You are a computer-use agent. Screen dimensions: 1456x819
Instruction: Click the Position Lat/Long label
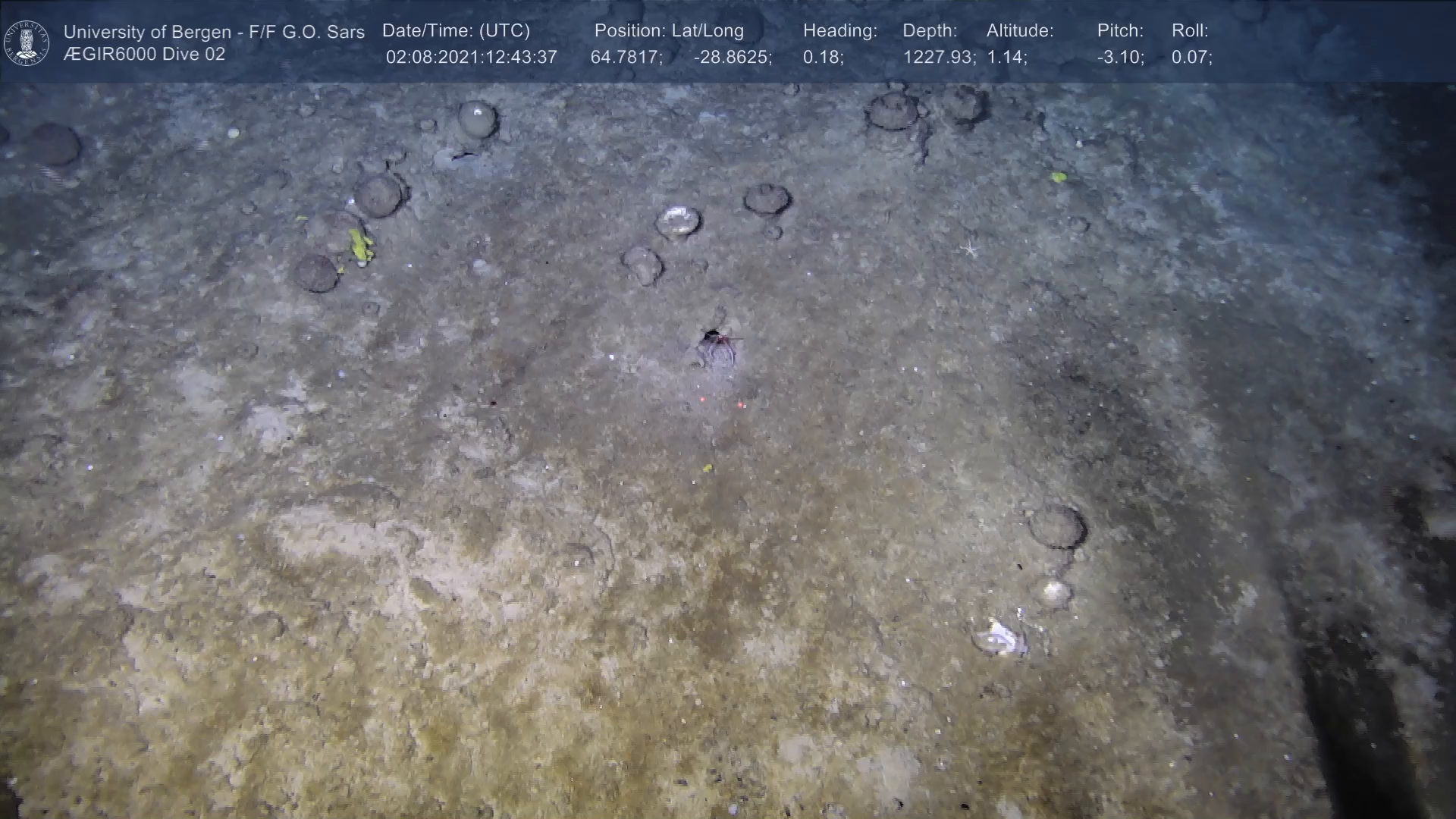pyautogui.click(x=669, y=30)
